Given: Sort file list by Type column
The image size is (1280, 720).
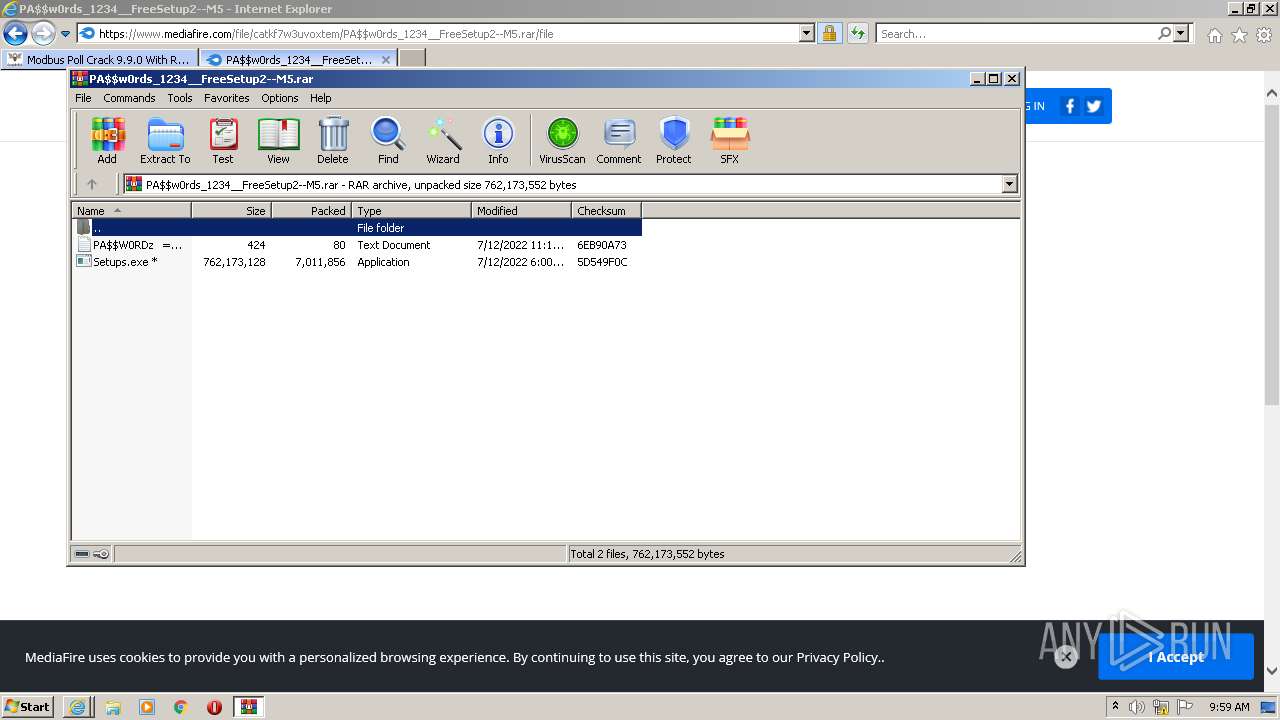Looking at the screenshot, I should [x=411, y=211].
